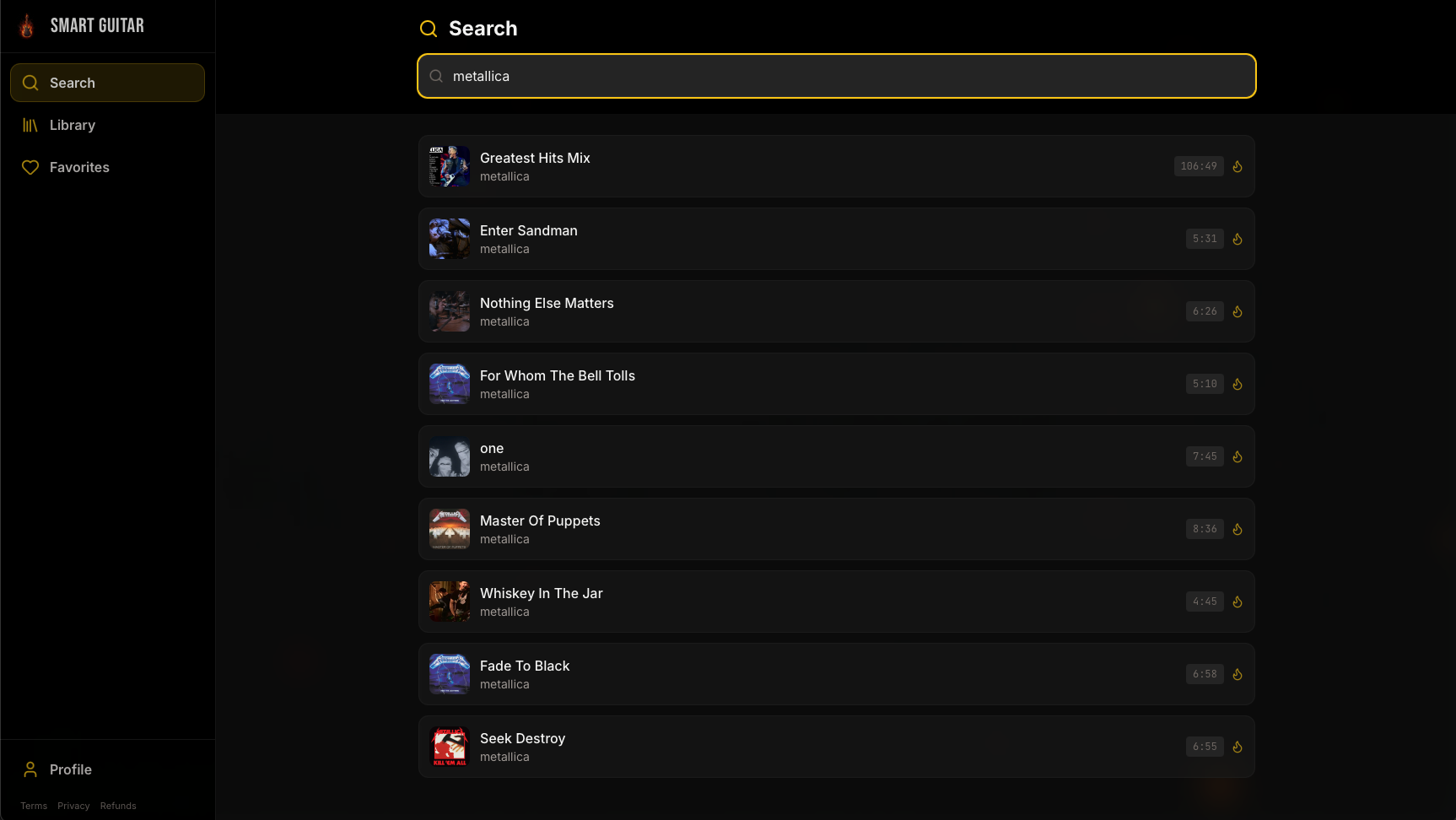The height and width of the screenshot is (820, 1456).
Task: Click inside the metallica search input field
Action: pos(835,76)
